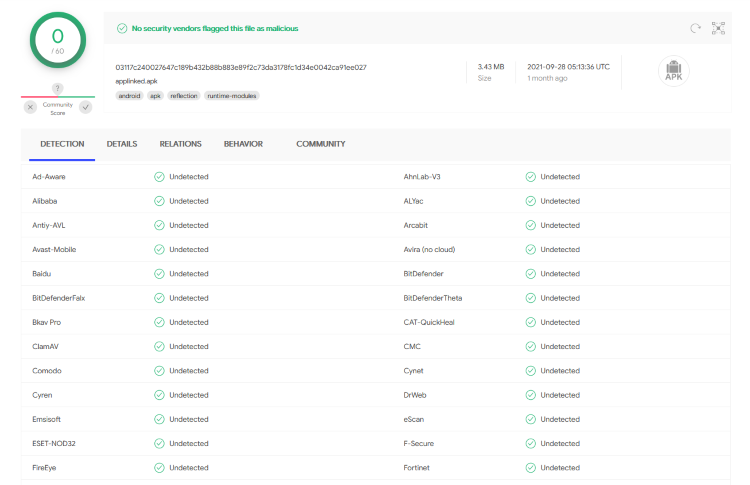Click Undetected result for Cynet
This screenshot has width=750, height=485.
point(560,371)
